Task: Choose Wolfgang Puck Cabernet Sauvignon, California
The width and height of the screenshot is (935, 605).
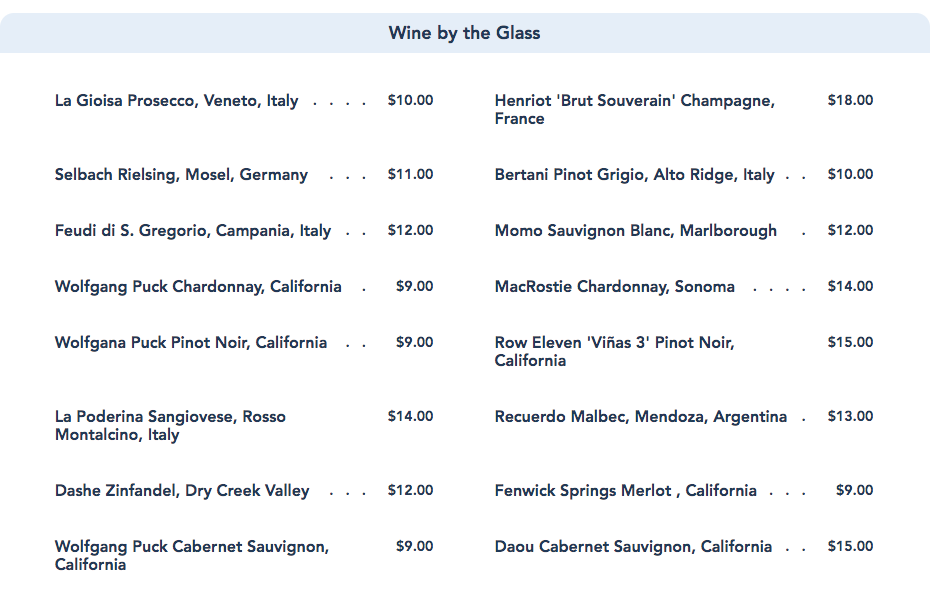Action: [191, 555]
